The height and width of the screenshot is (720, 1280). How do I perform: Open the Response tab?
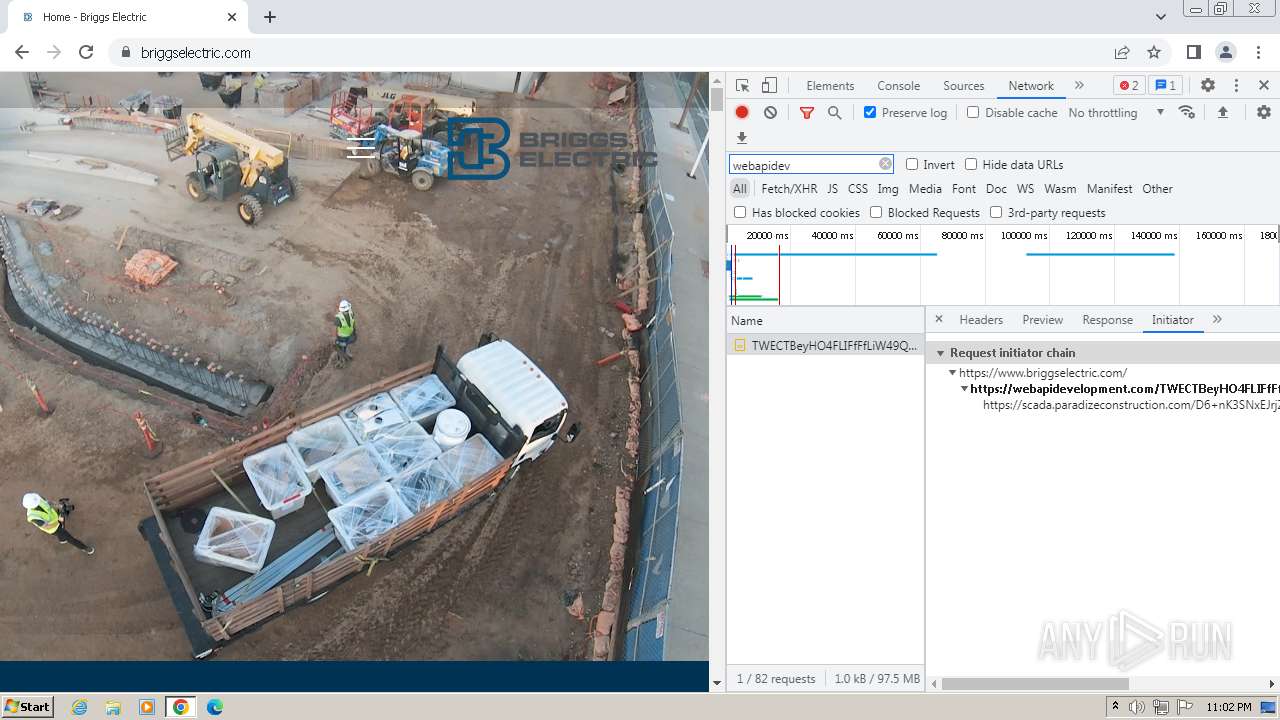click(x=1107, y=319)
